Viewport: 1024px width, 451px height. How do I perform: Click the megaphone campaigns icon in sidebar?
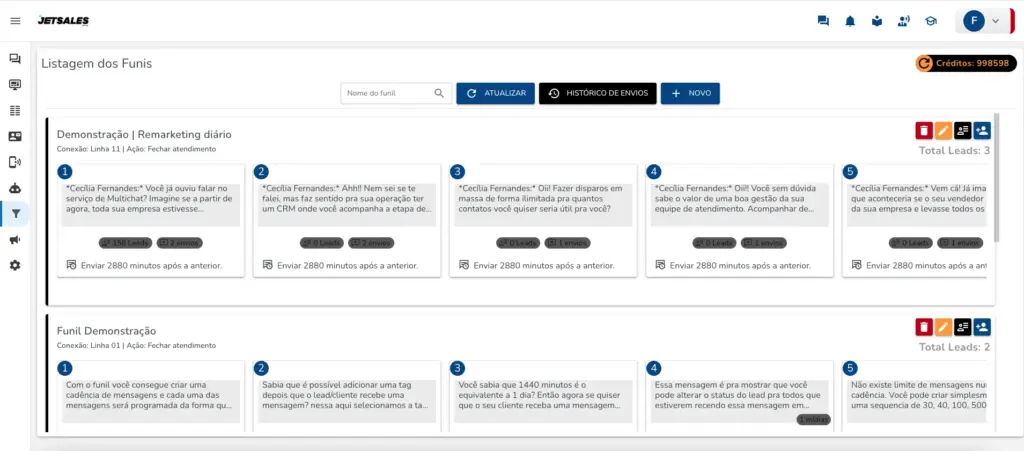(15, 239)
